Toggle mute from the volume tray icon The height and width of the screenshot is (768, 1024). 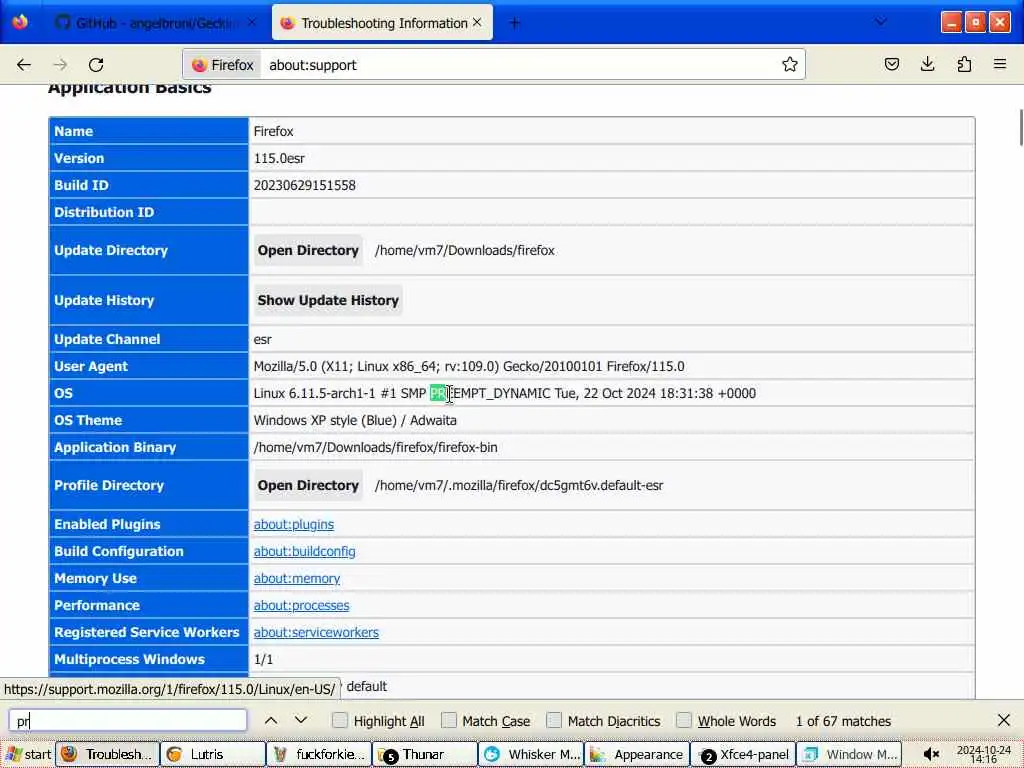931,754
